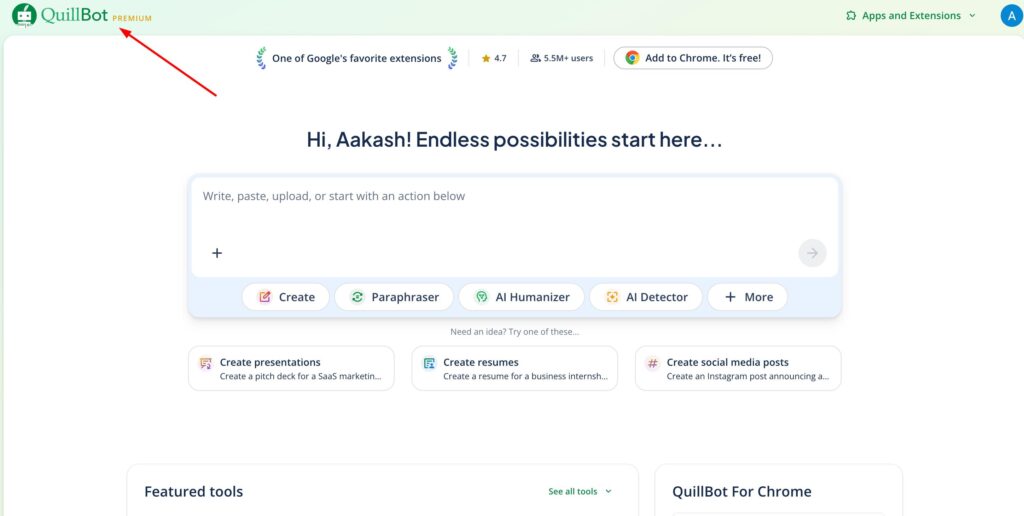Open the user avatar A profile
Screen dimensions: 1024x516
point(1011,16)
